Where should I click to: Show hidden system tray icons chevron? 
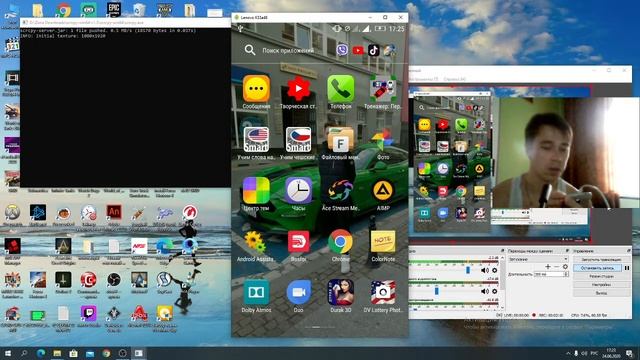point(568,353)
